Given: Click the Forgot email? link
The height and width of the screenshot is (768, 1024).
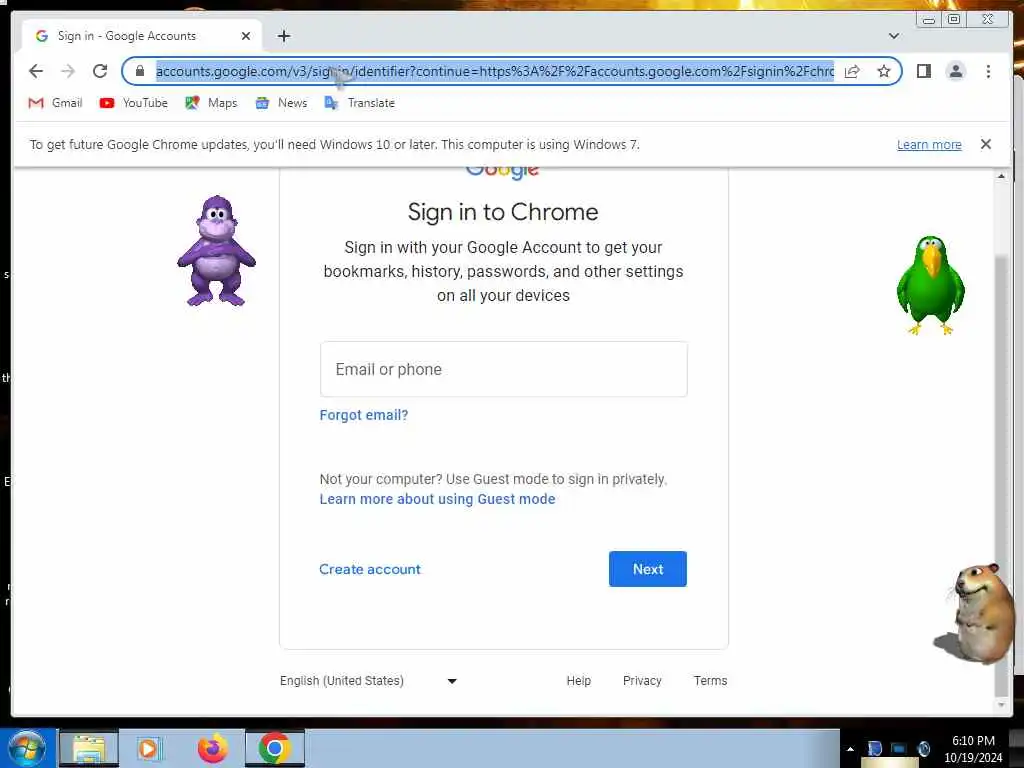Looking at the screenshot, I should pos(364,415).
